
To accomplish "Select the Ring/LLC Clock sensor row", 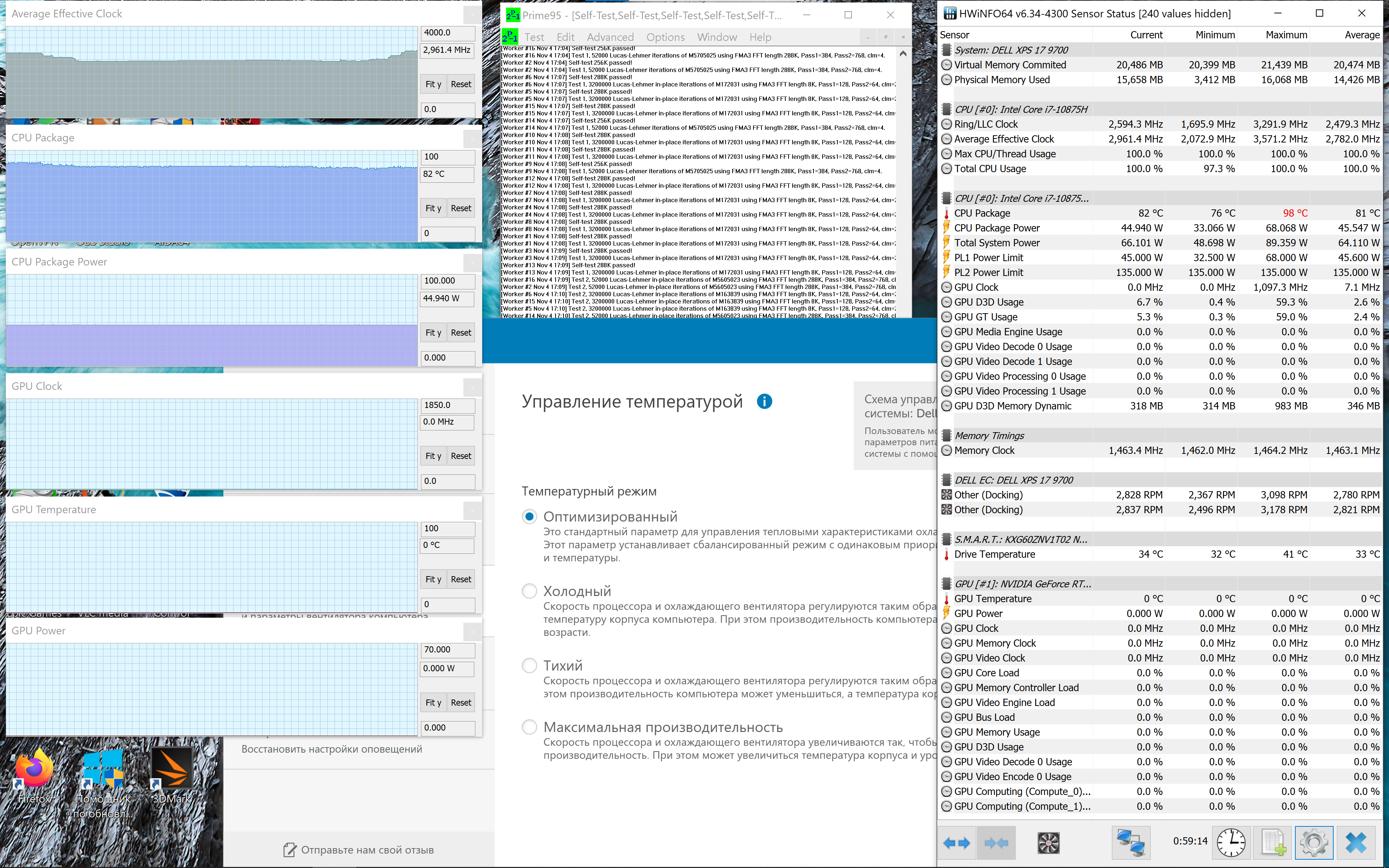I will click(1160, 124).
